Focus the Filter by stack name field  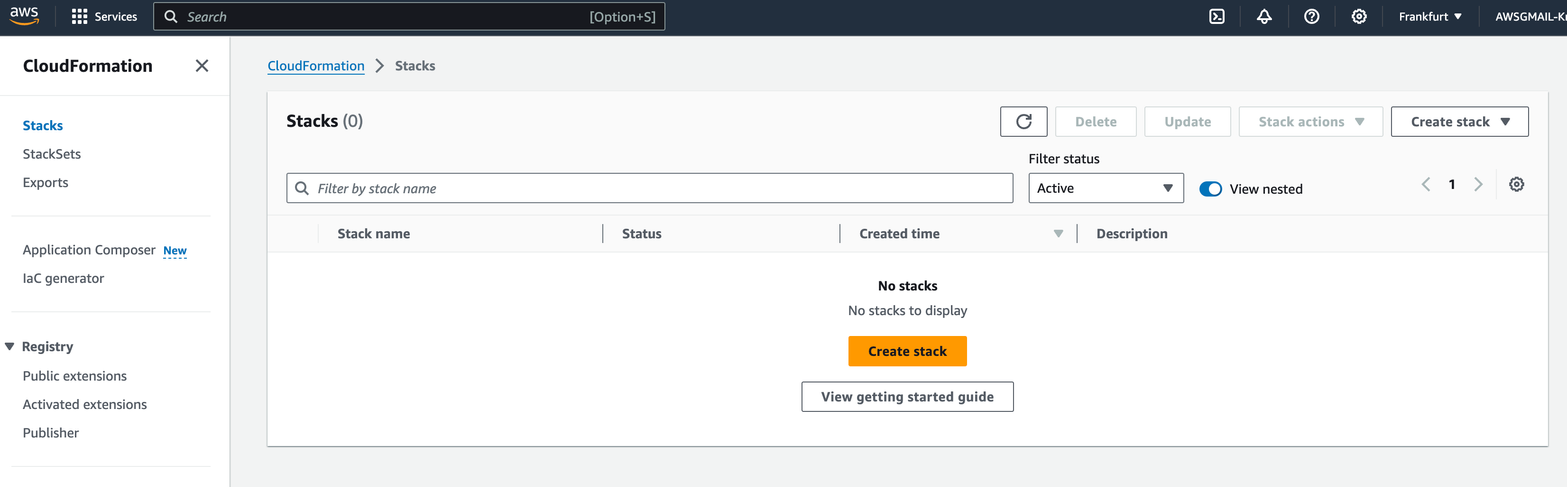pos(660,188)
